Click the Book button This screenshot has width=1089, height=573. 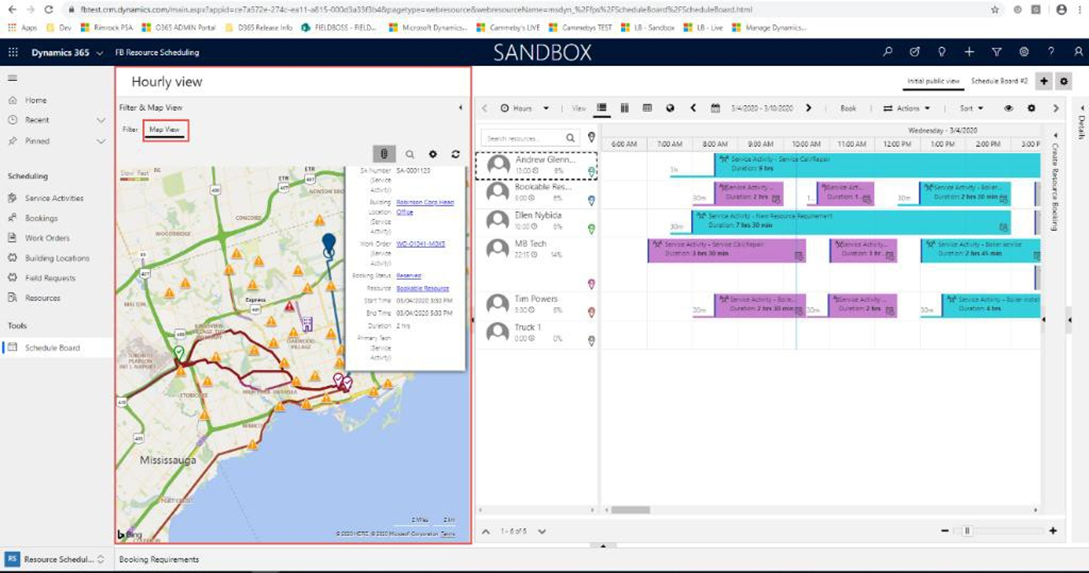[848, 108]
